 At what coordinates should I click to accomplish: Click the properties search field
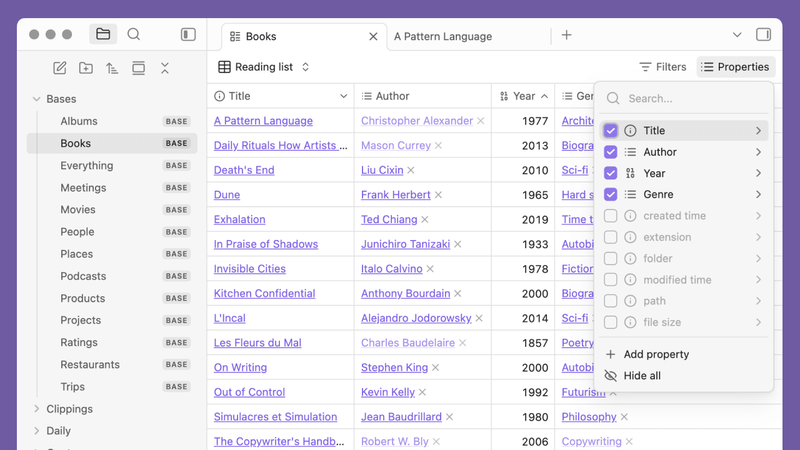pyautogui.click(x=690, y=99)
